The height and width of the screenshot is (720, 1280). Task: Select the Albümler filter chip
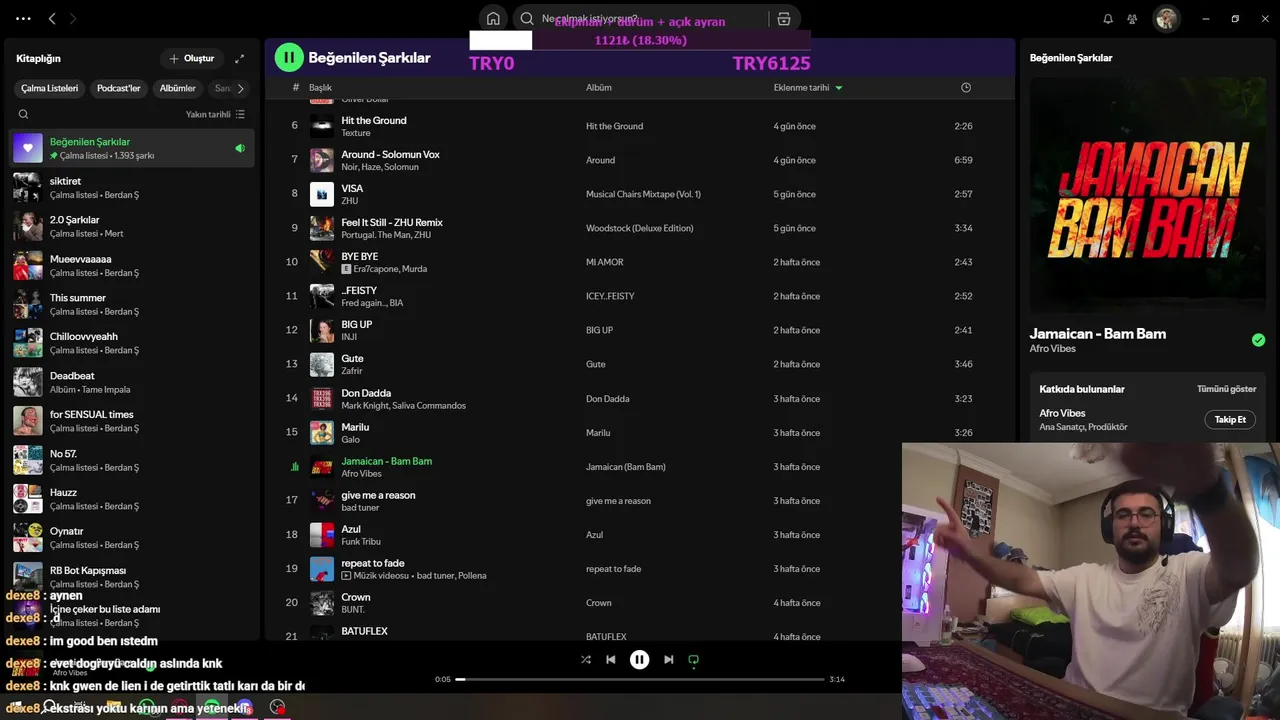pos(178,88)
